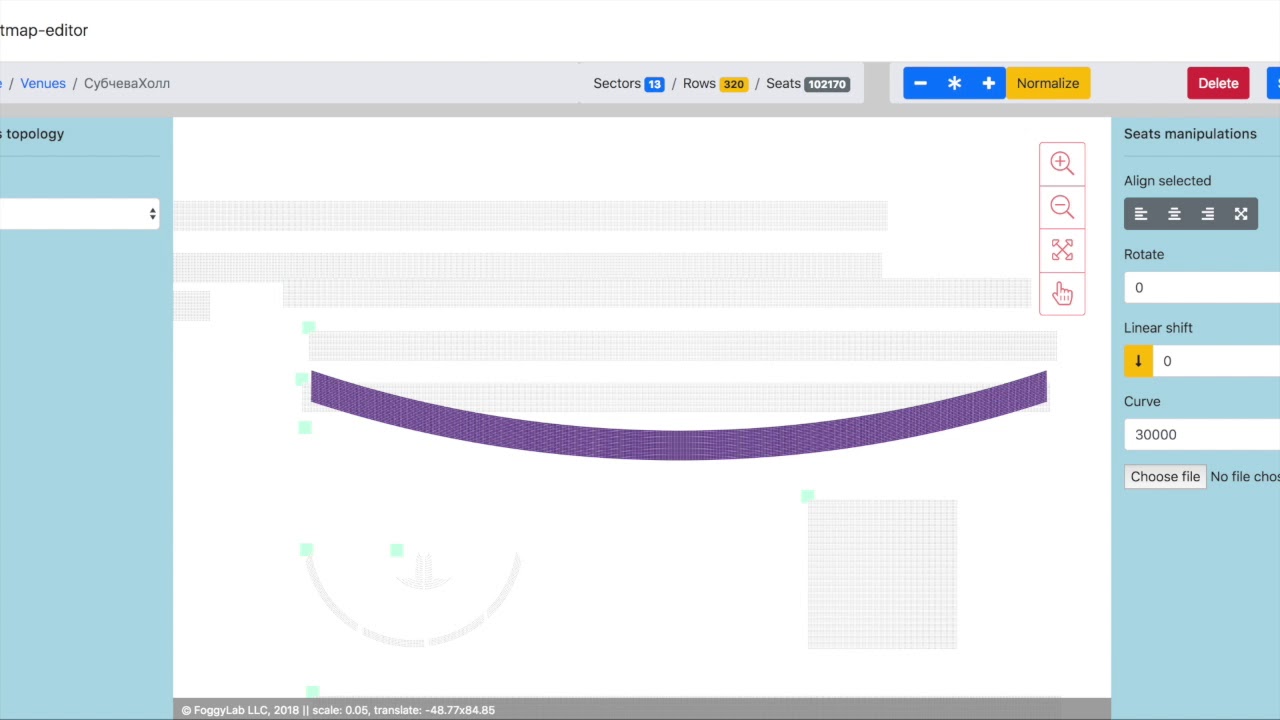Screen dimensions: 1280x720
Task: Focus the Rotate input field
Action: (x=1202, y=288)
